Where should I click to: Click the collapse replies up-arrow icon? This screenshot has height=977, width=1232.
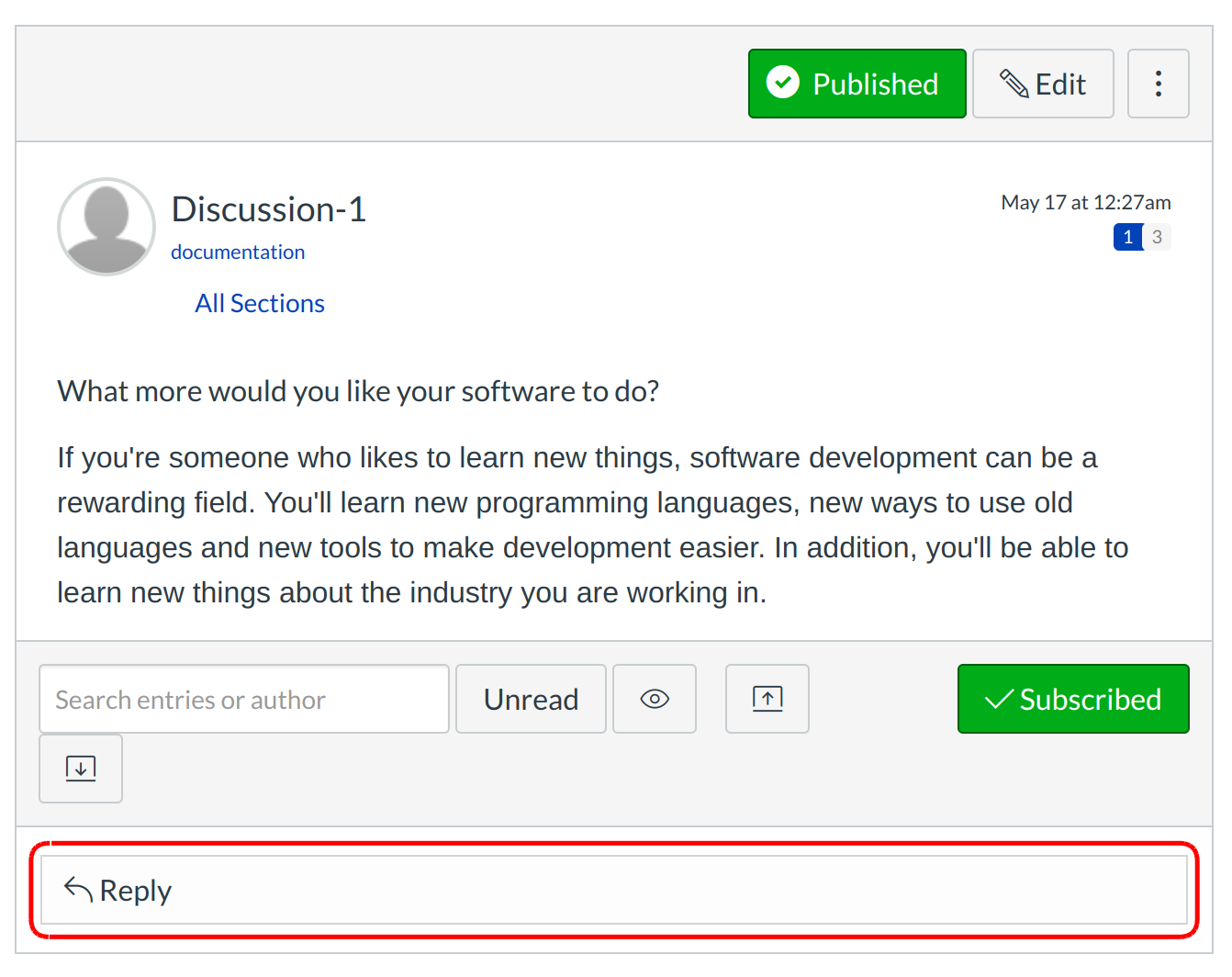click(767, 699)
